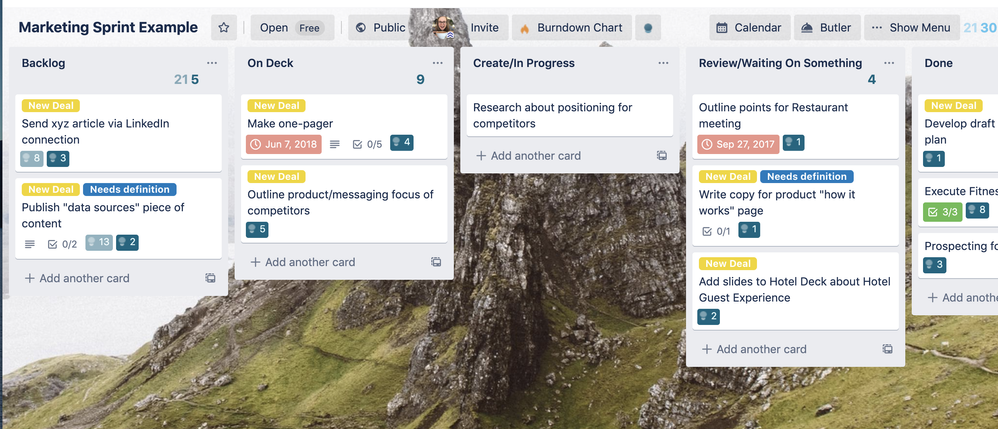The image size is (998, 429).
Task: Click 1 point badge on Develop draft card
Action: tap(934, 158)
